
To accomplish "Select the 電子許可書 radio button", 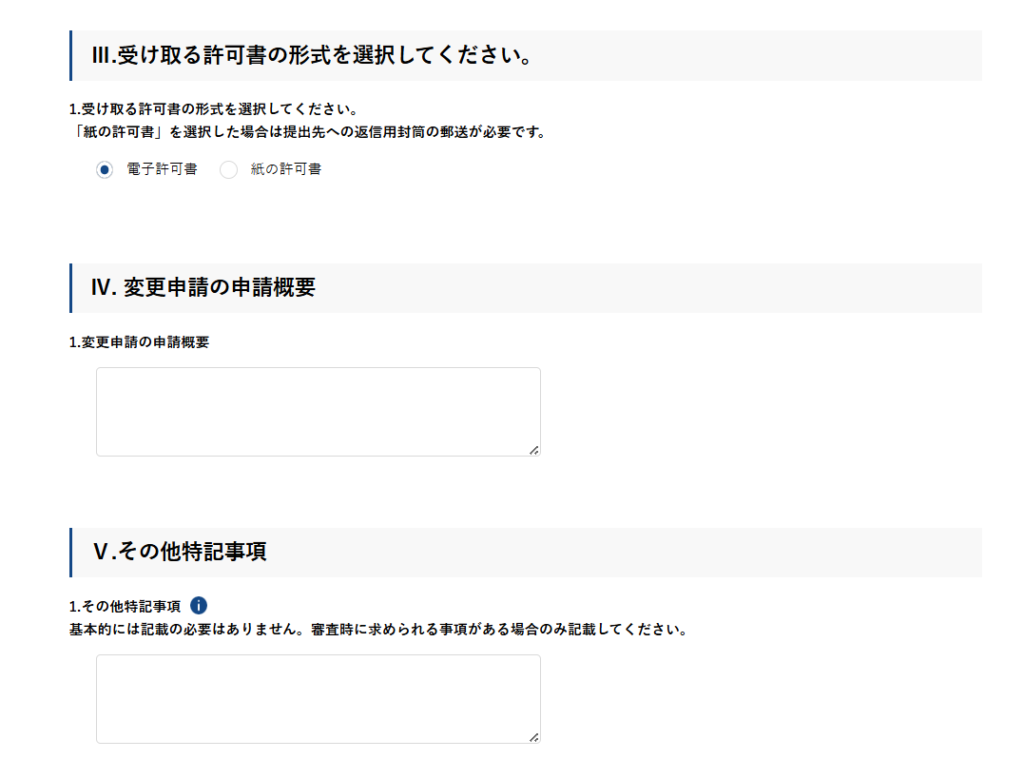I will [105, 170].
